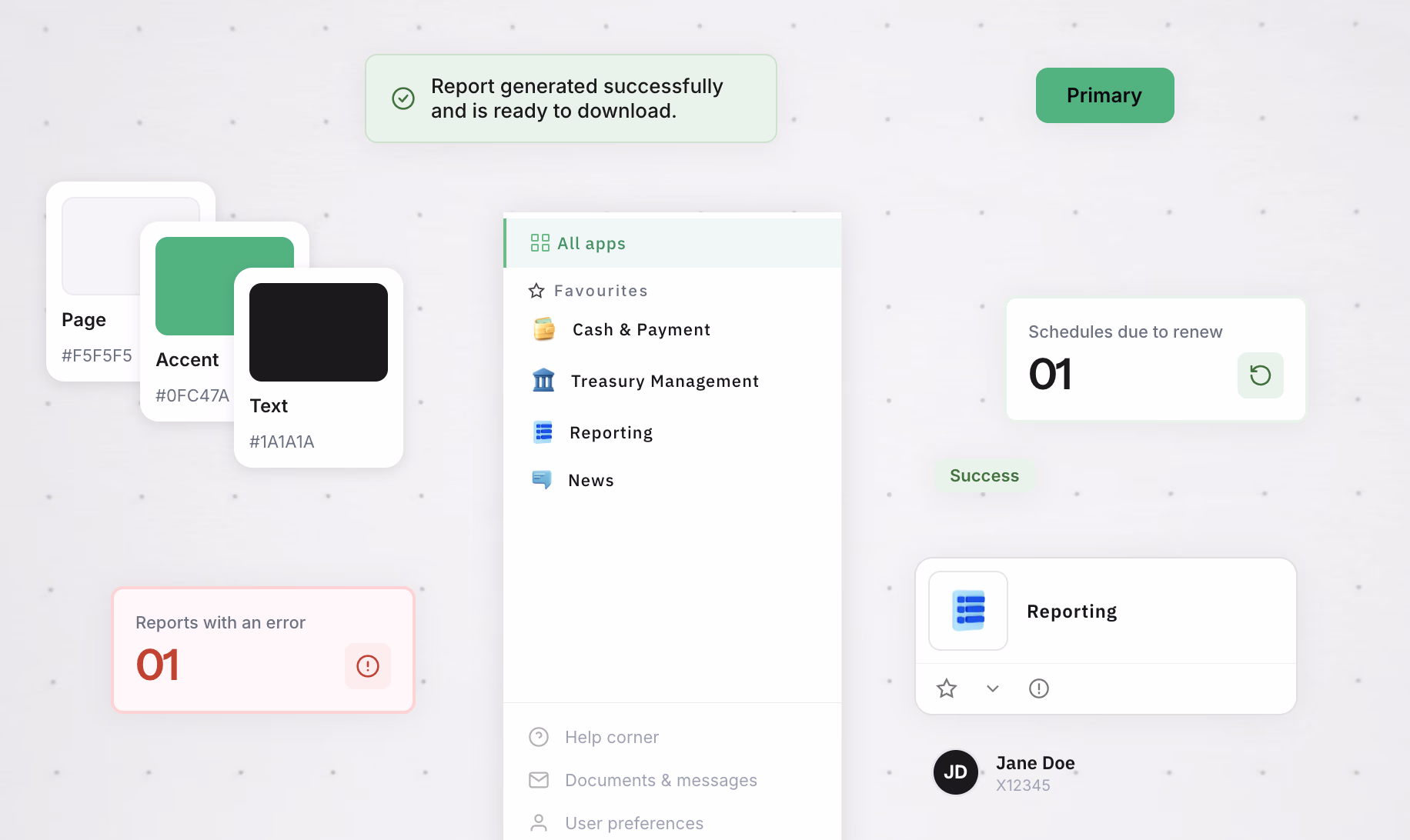The height and width of the screenshot is (840, 1410).
Task: Click the Treasury Management bank icon
Action: [x=543, y=380]
